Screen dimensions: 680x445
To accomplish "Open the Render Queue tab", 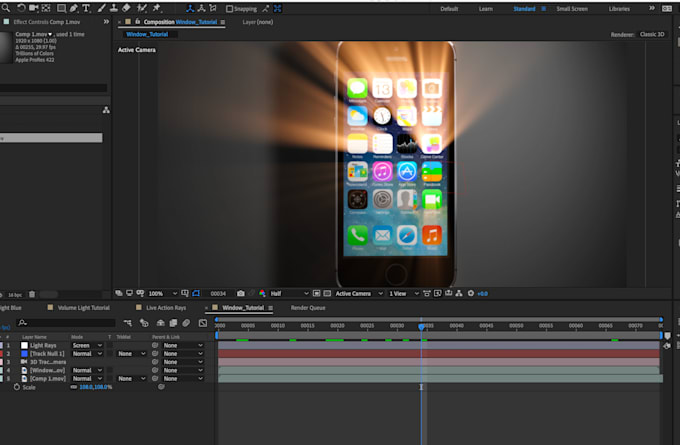I will [x=308, y=308].
